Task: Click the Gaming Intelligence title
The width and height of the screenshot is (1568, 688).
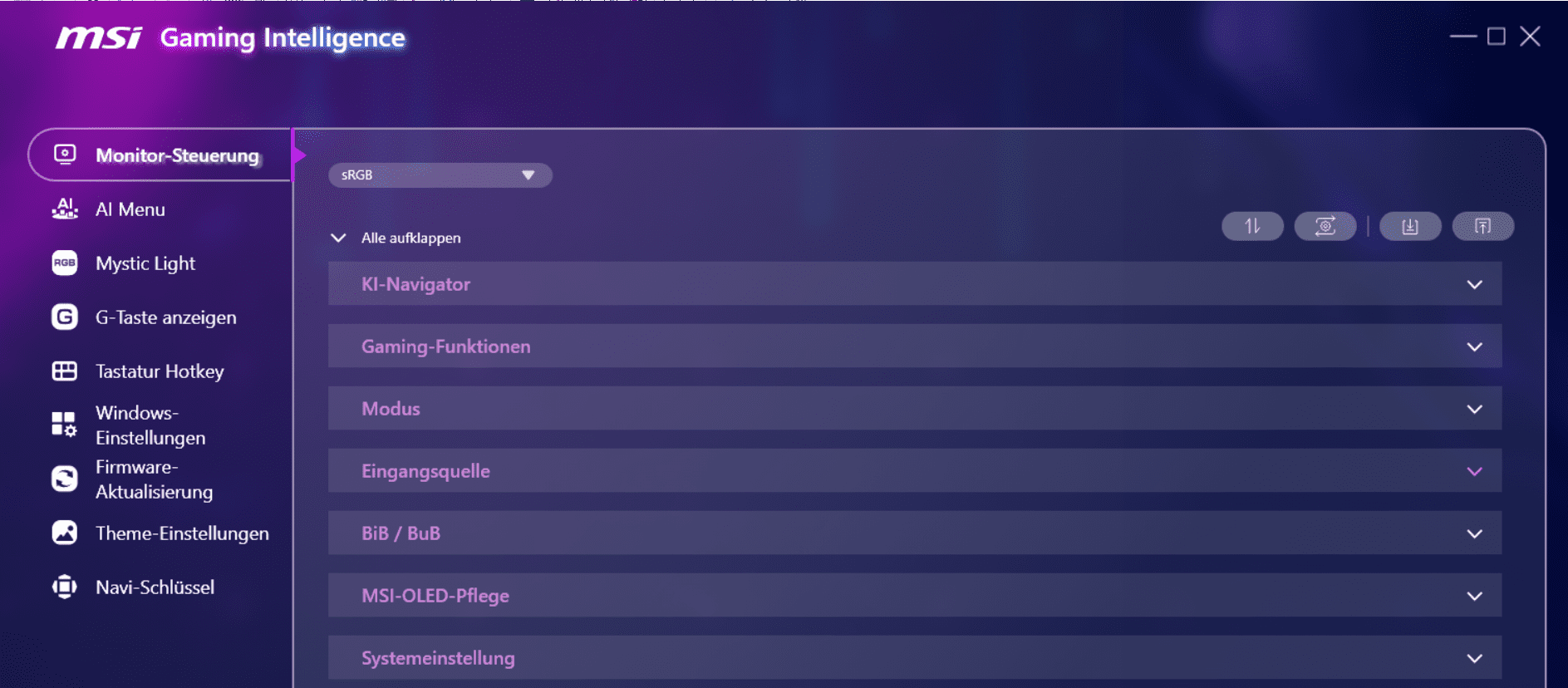Action: tap(283, 38)
